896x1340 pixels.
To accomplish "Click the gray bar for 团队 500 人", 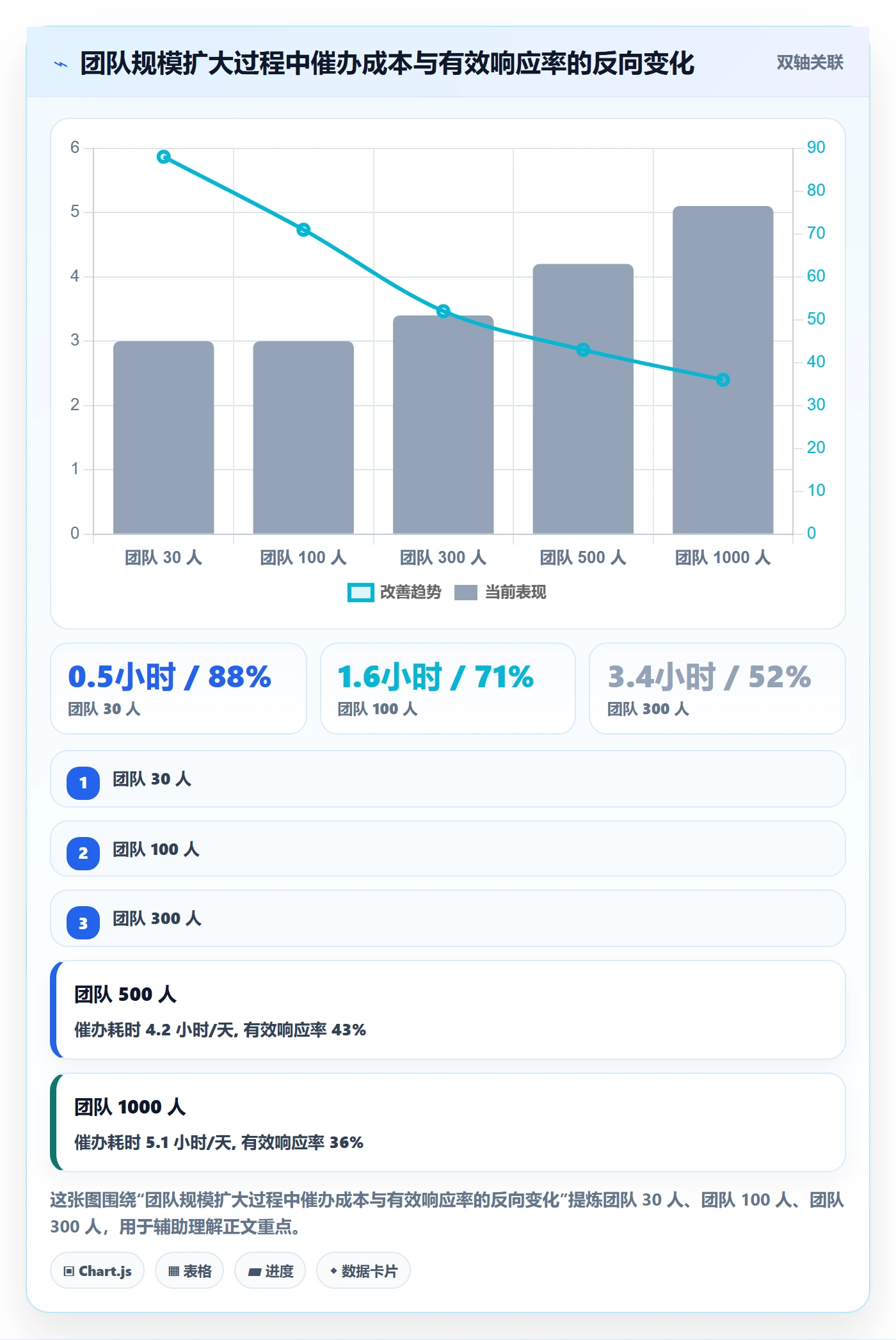I will click(x=583, y=399).
